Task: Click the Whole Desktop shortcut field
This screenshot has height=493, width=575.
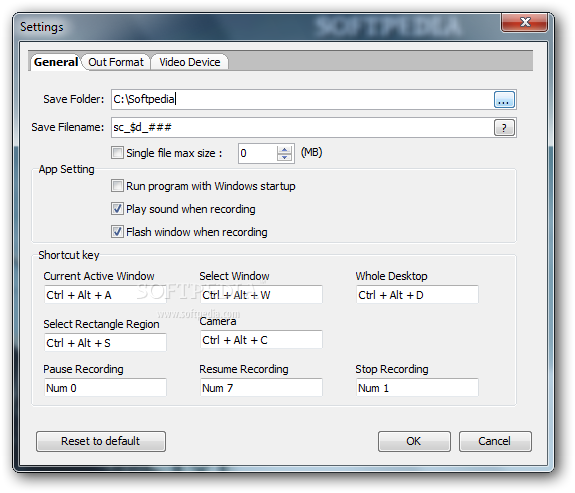Action: coord(417,295)
